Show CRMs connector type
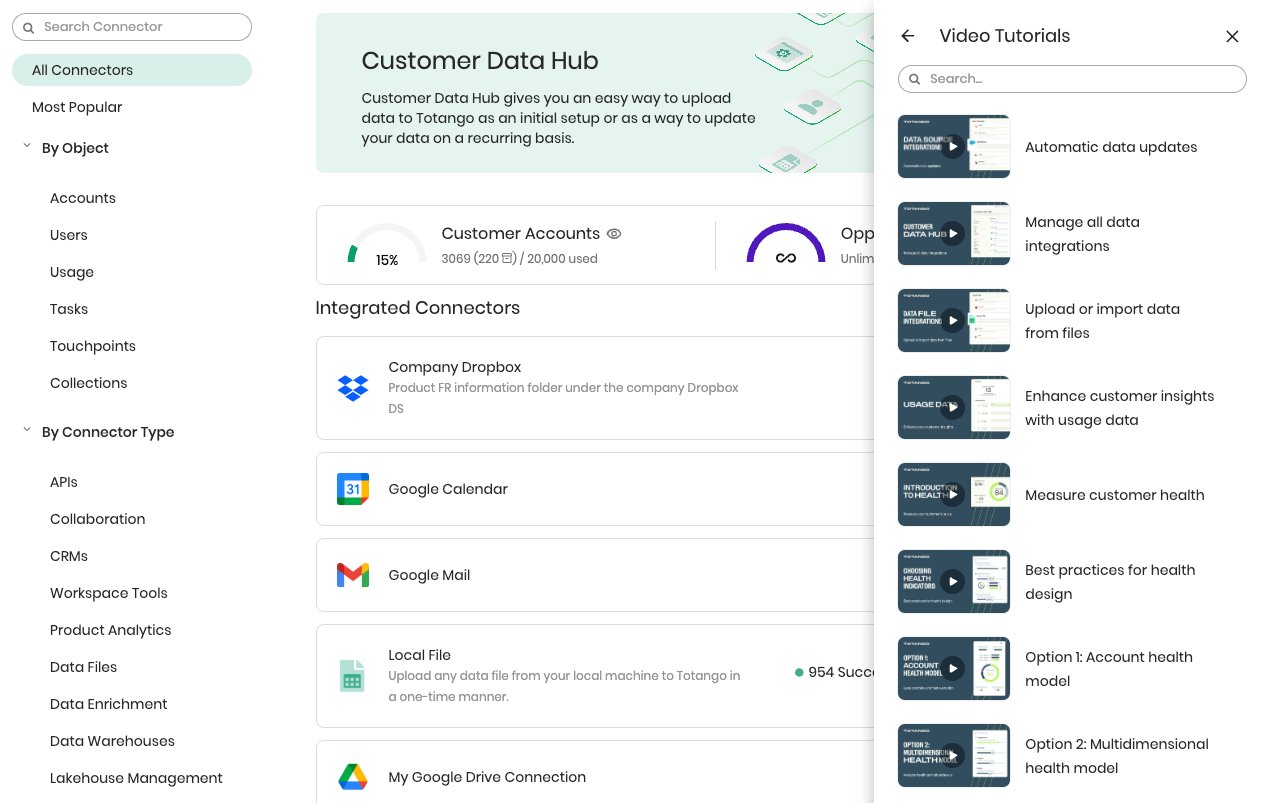 69,556
